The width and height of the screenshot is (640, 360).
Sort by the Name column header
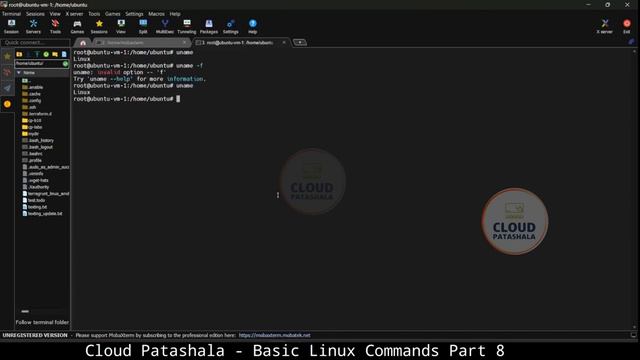[42, 73]
